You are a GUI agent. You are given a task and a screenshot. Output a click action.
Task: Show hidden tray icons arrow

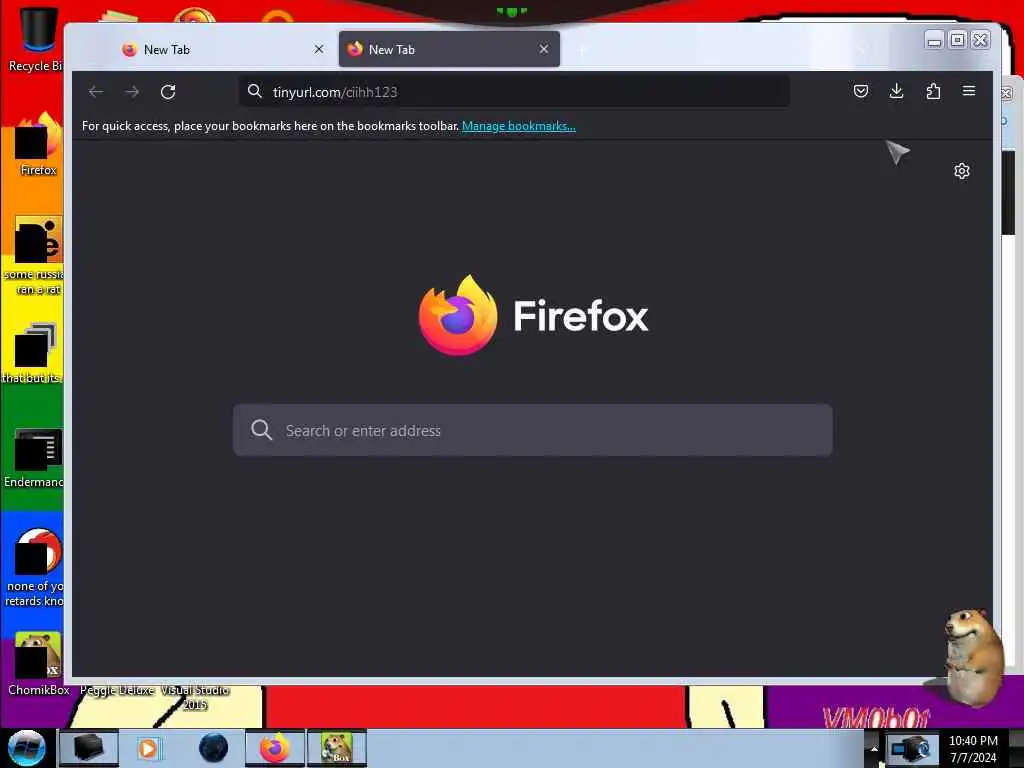pyautogui.click(x=874, y=749)
